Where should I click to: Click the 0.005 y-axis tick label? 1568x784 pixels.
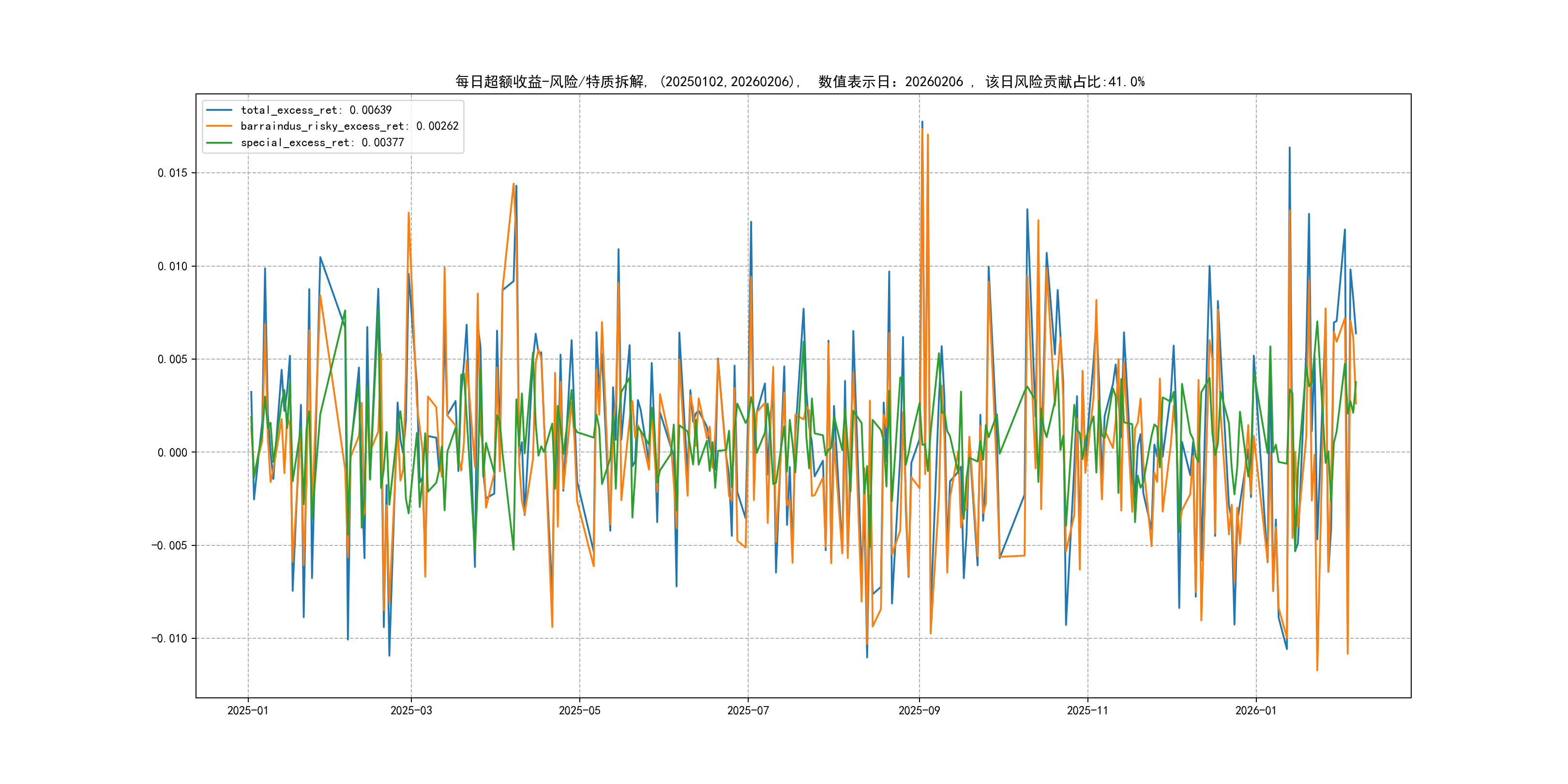(172, 359)
